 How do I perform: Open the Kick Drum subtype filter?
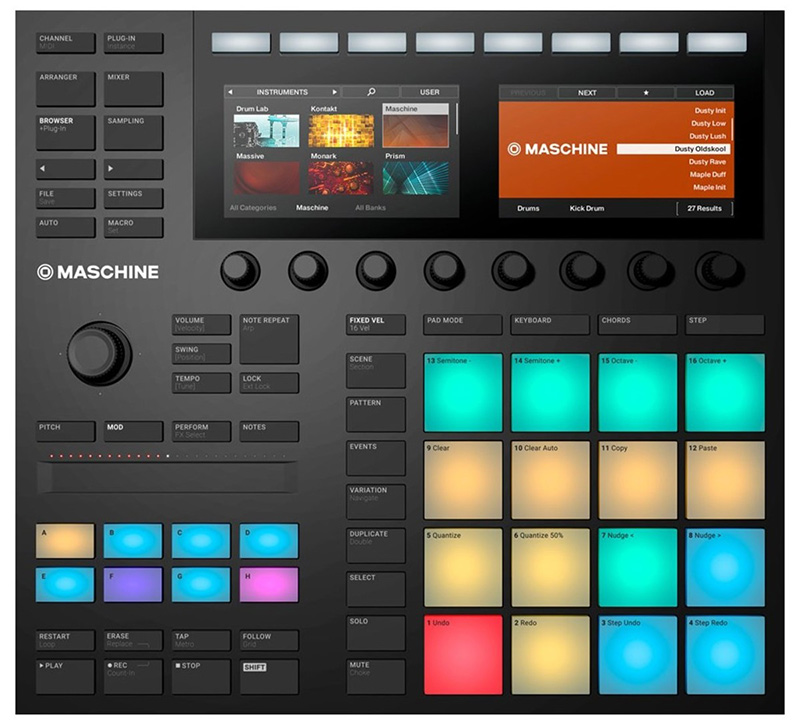[x=587, y=208]
